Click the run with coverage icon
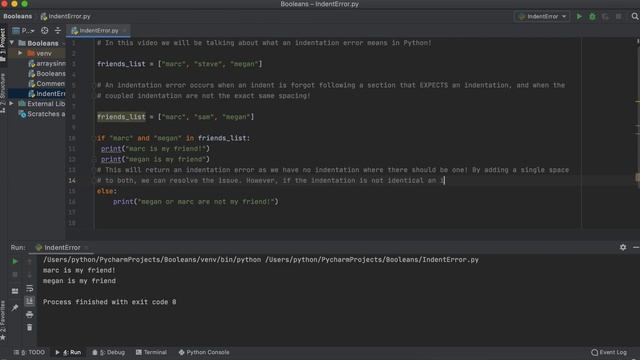The image size is (640, 360). pyautogui.click(x=605, y=16)
